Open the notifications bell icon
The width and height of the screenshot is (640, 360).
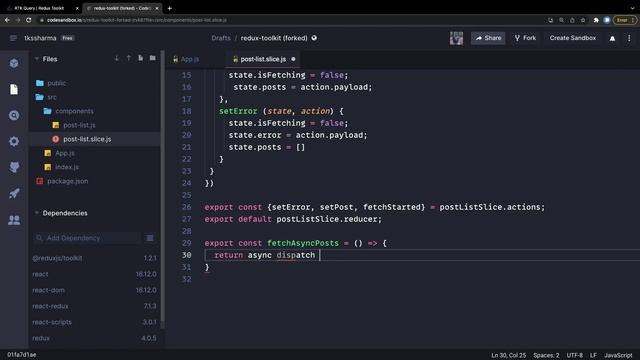612,38
